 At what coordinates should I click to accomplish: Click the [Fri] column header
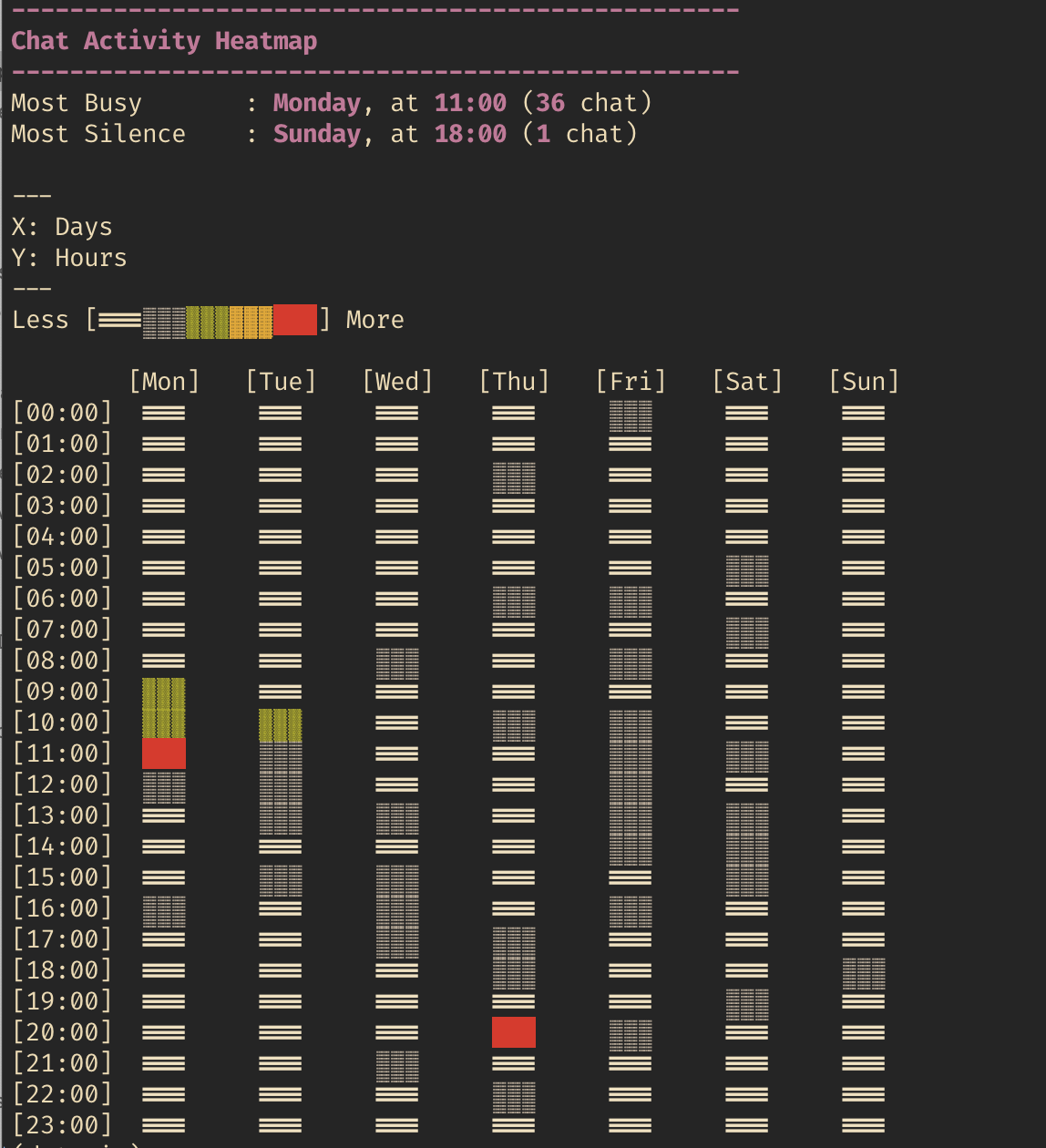pos(631,381)
